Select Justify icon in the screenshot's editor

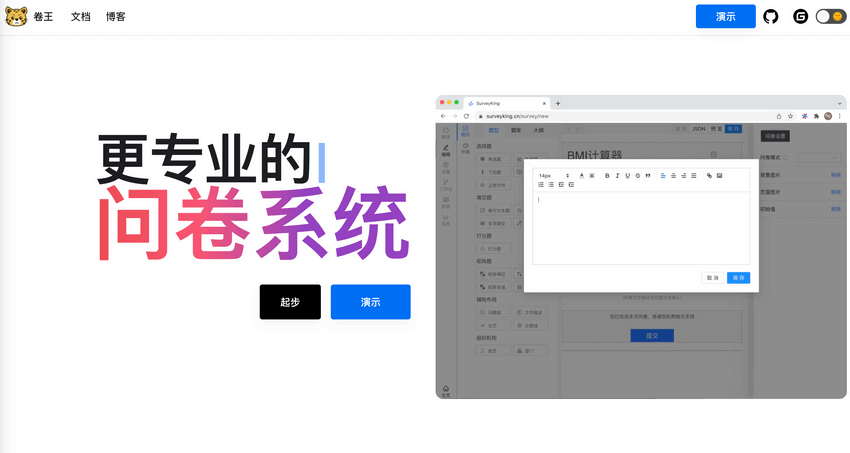click(x=694, y=176)
